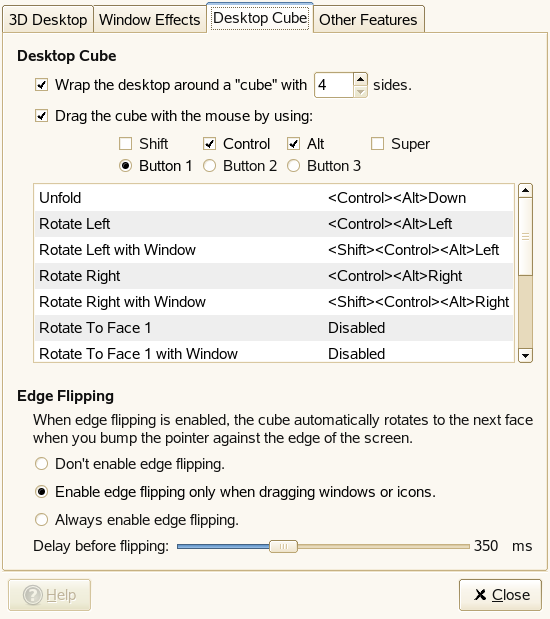This screenshot has height=619, width=550.
Task: Open the Window Effects tab
Action: tap(150, 19)
